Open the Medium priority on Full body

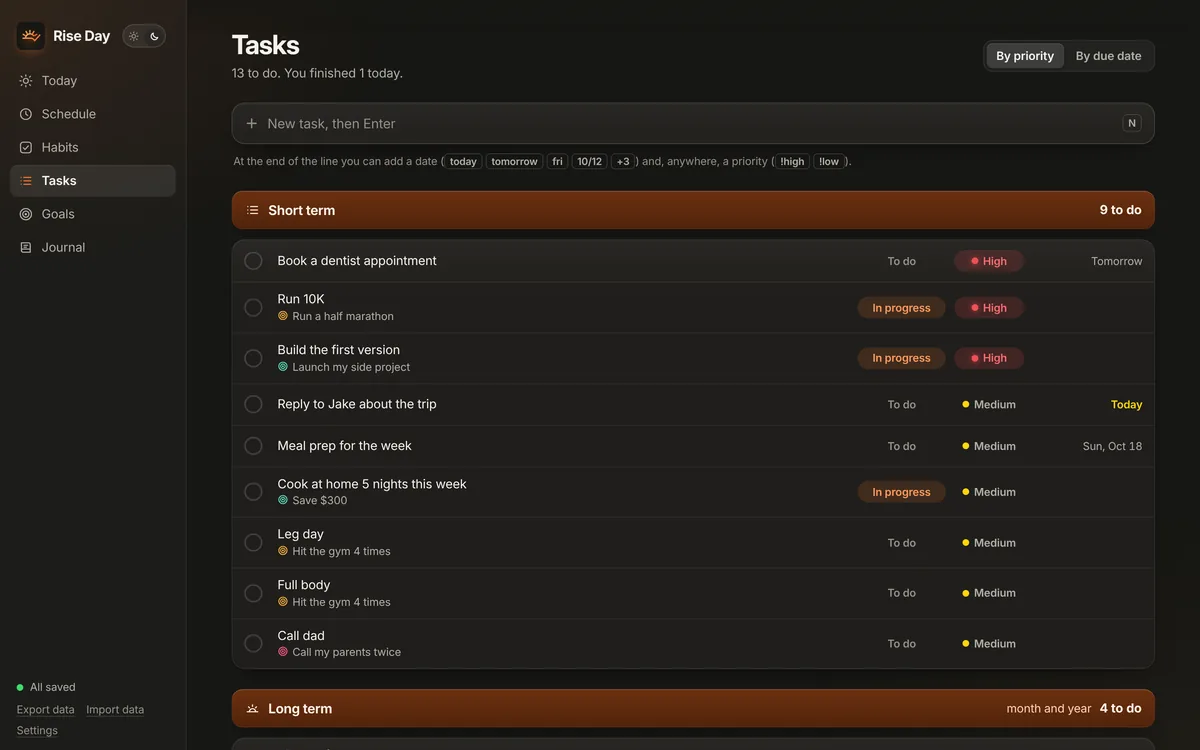[988, 593]
